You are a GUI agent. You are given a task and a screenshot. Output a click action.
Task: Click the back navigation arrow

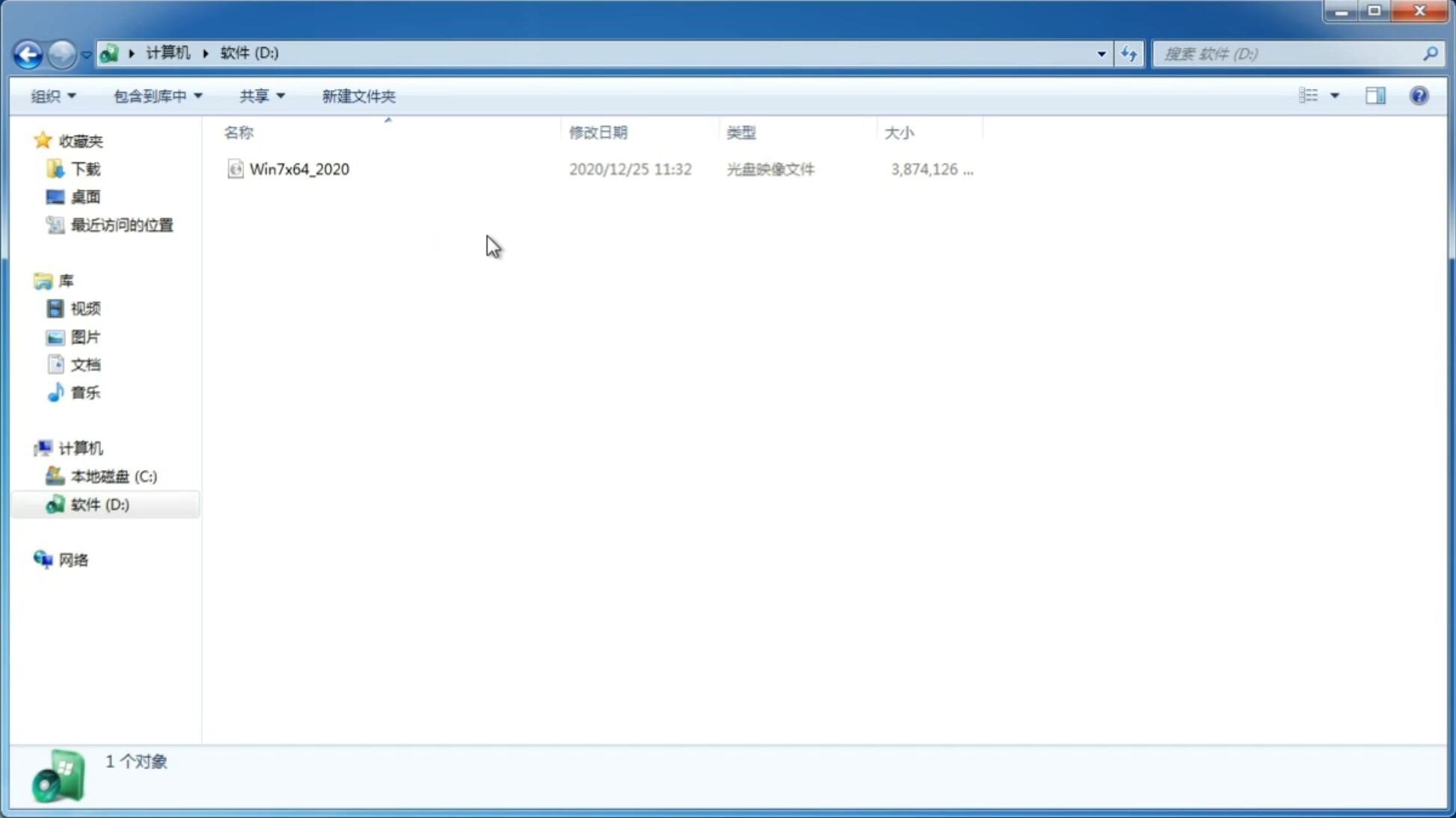27,53
